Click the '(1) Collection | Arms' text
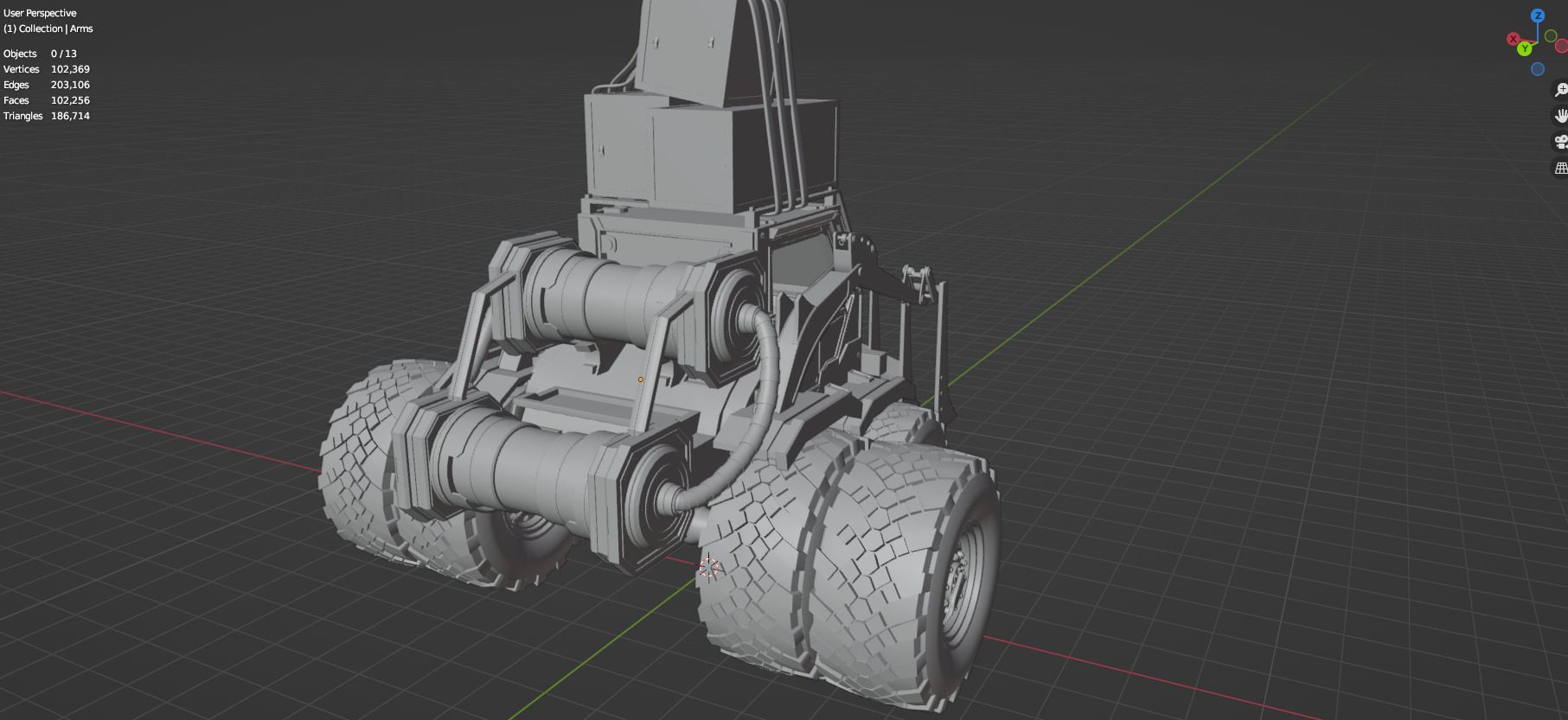1568x720 pixels. pos(48,29)
